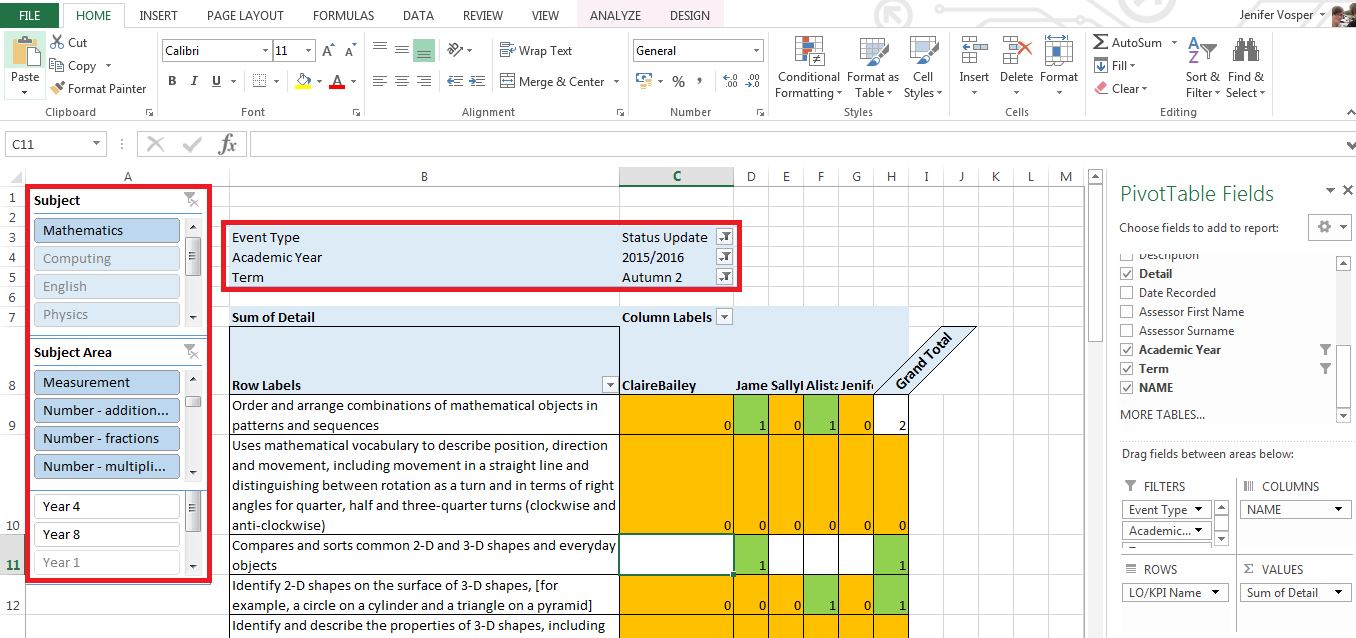Toggle the Mathematics slicer item
1356x638 pixels.
click(107, 230)
